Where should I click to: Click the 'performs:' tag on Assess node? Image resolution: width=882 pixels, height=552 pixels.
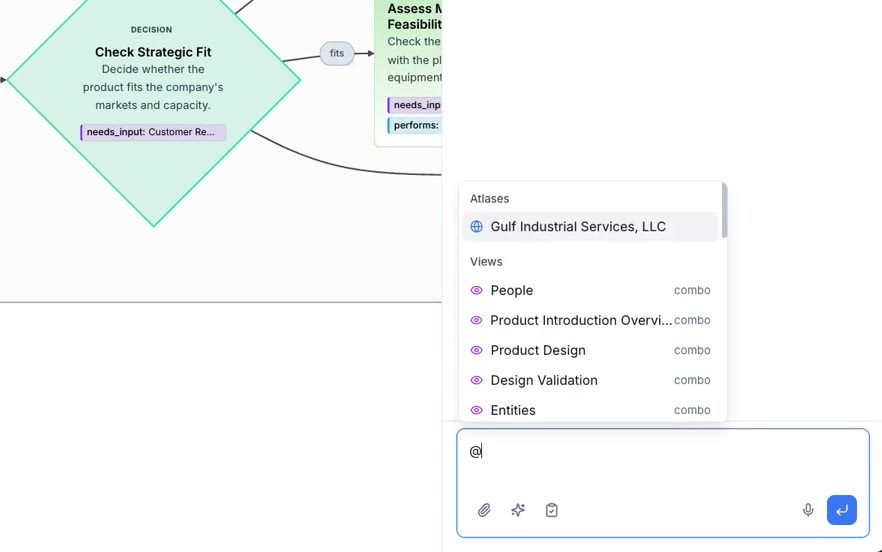415,125
